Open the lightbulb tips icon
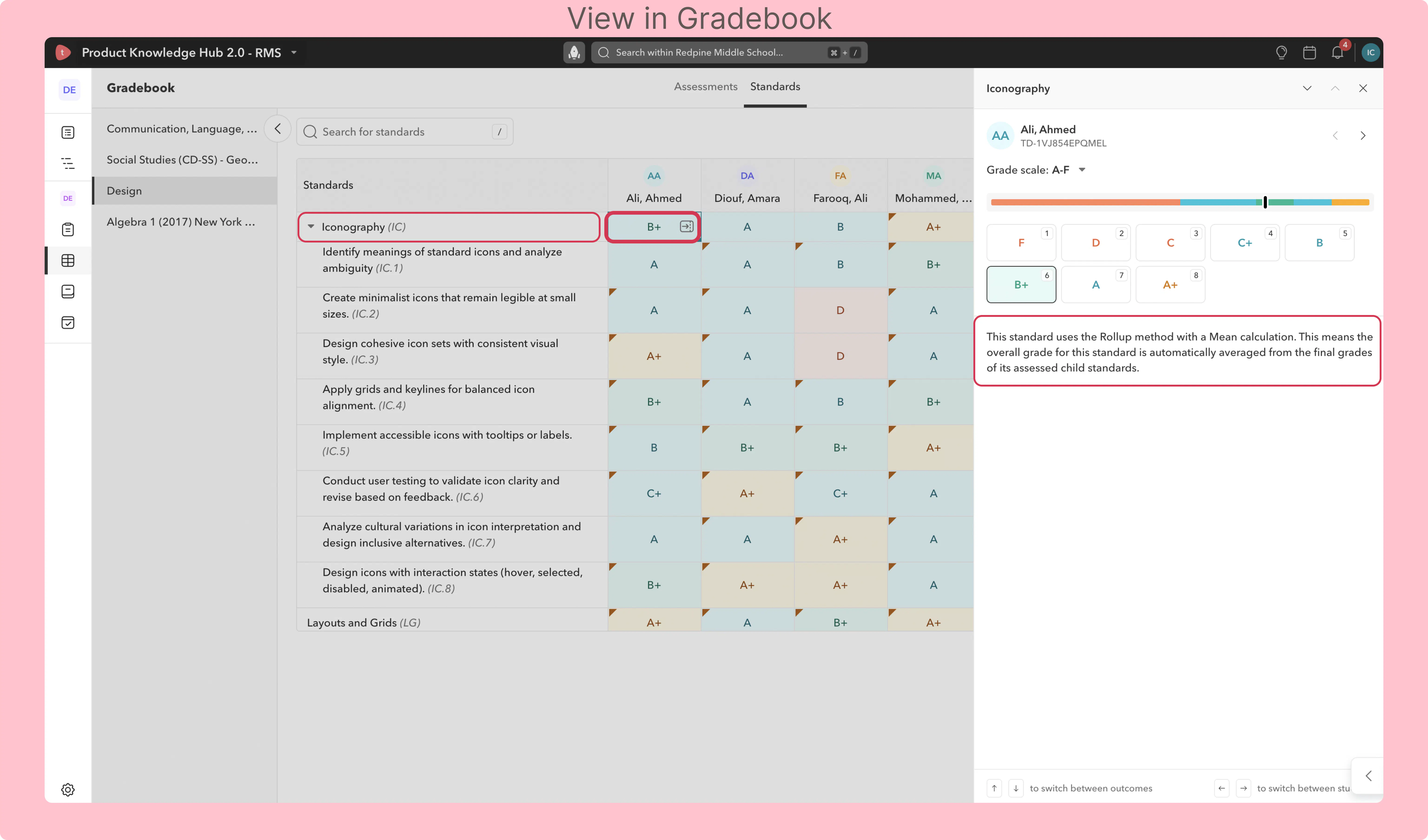Viewport: 1428px width, 840px height. coord(1281,53)
